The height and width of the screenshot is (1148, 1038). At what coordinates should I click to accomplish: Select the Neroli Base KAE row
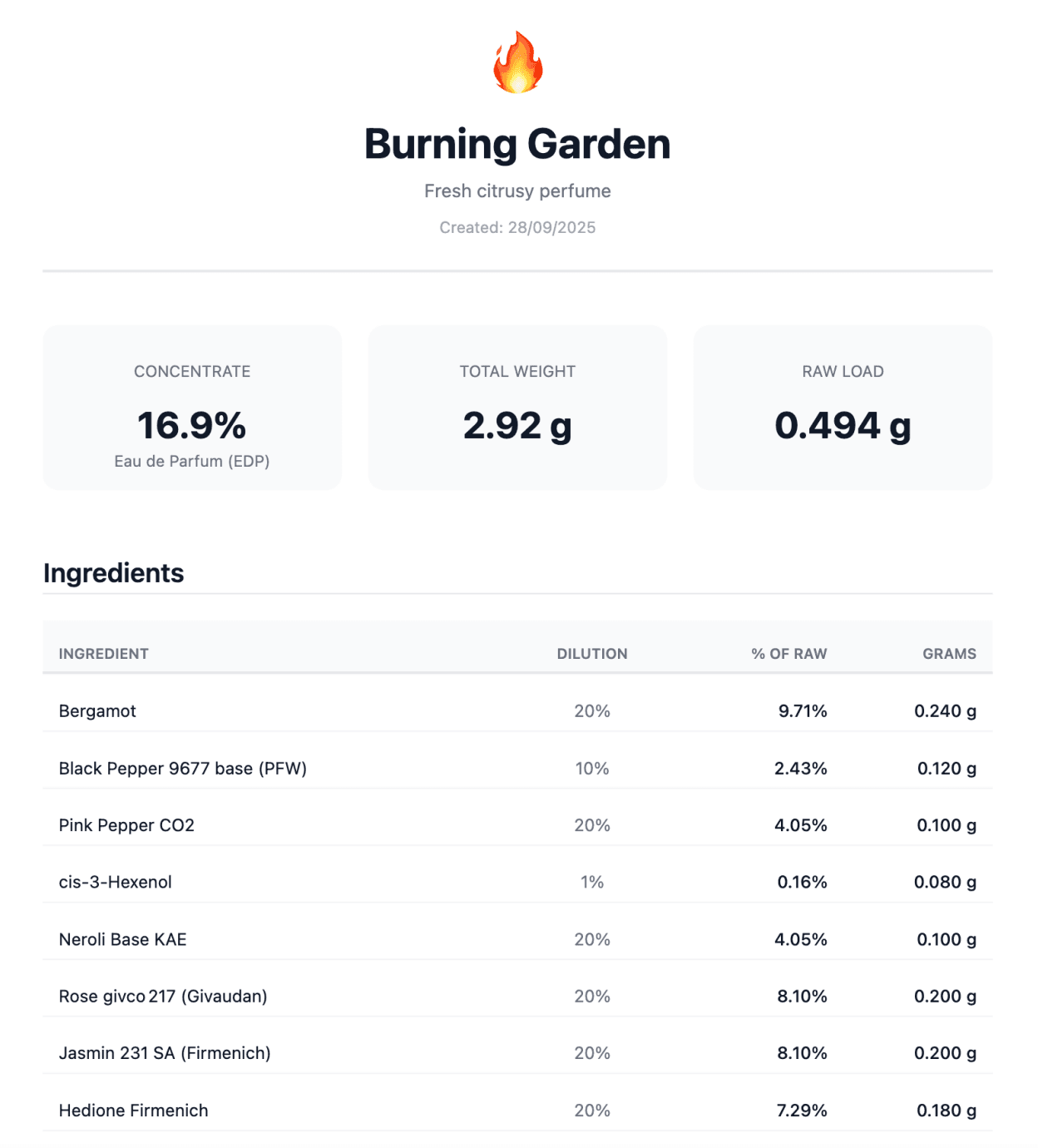pyautogui.click(x=123, y=940)
